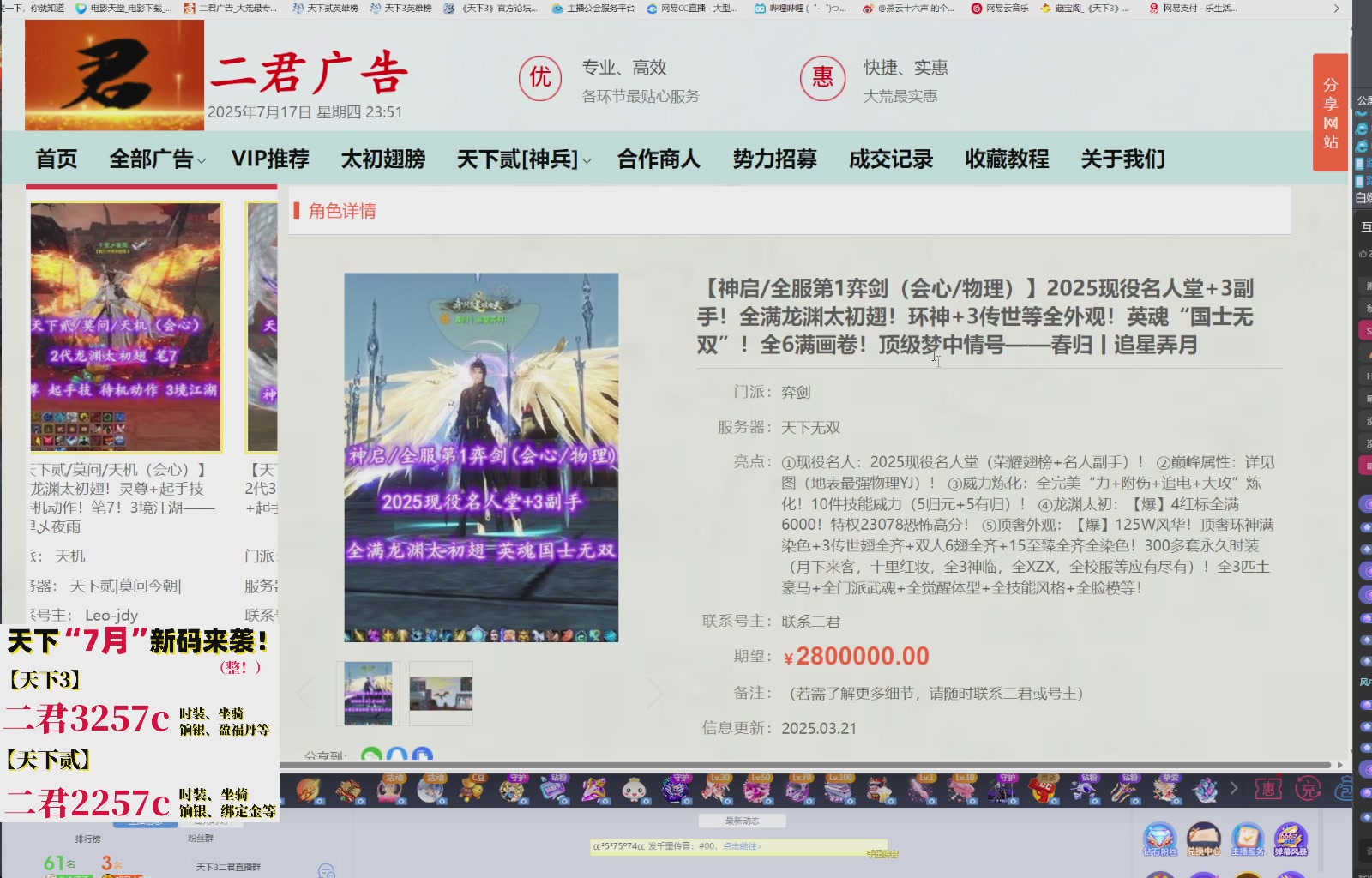Click server name 天下无双
The height and width of the screenshot is (878, 1372).
pos(810,428)
